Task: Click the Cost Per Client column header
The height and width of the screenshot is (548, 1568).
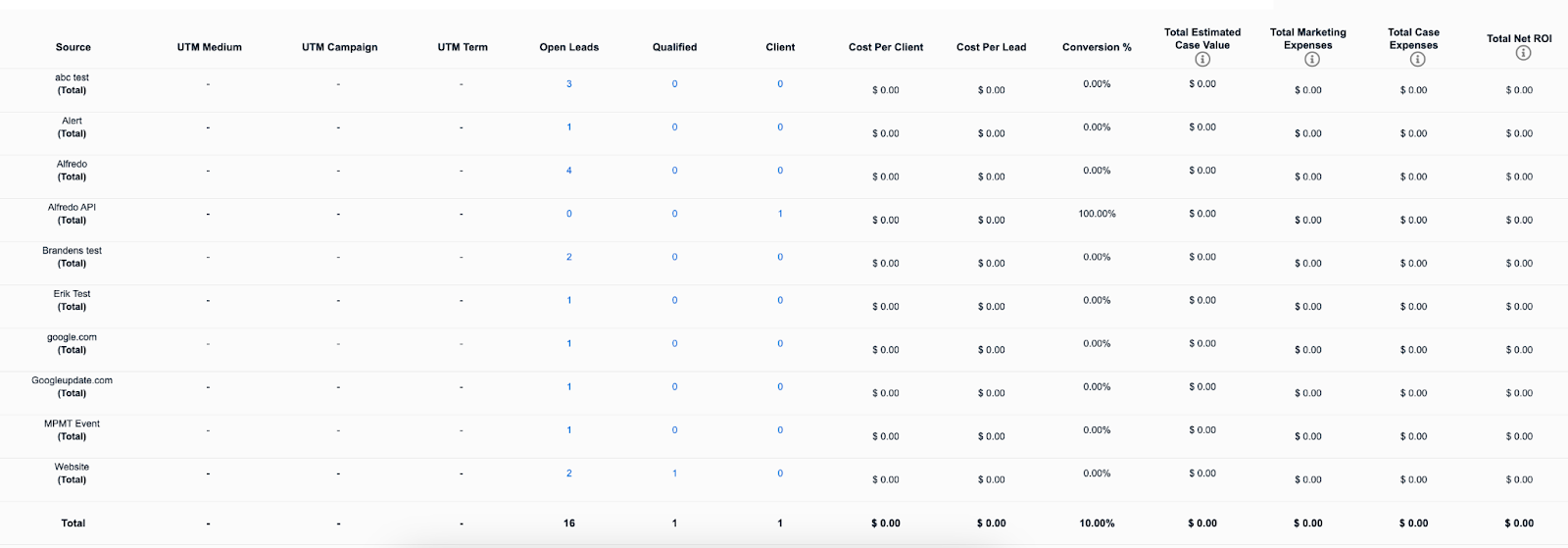Action: pyautogui.click(x=886, y=47)
